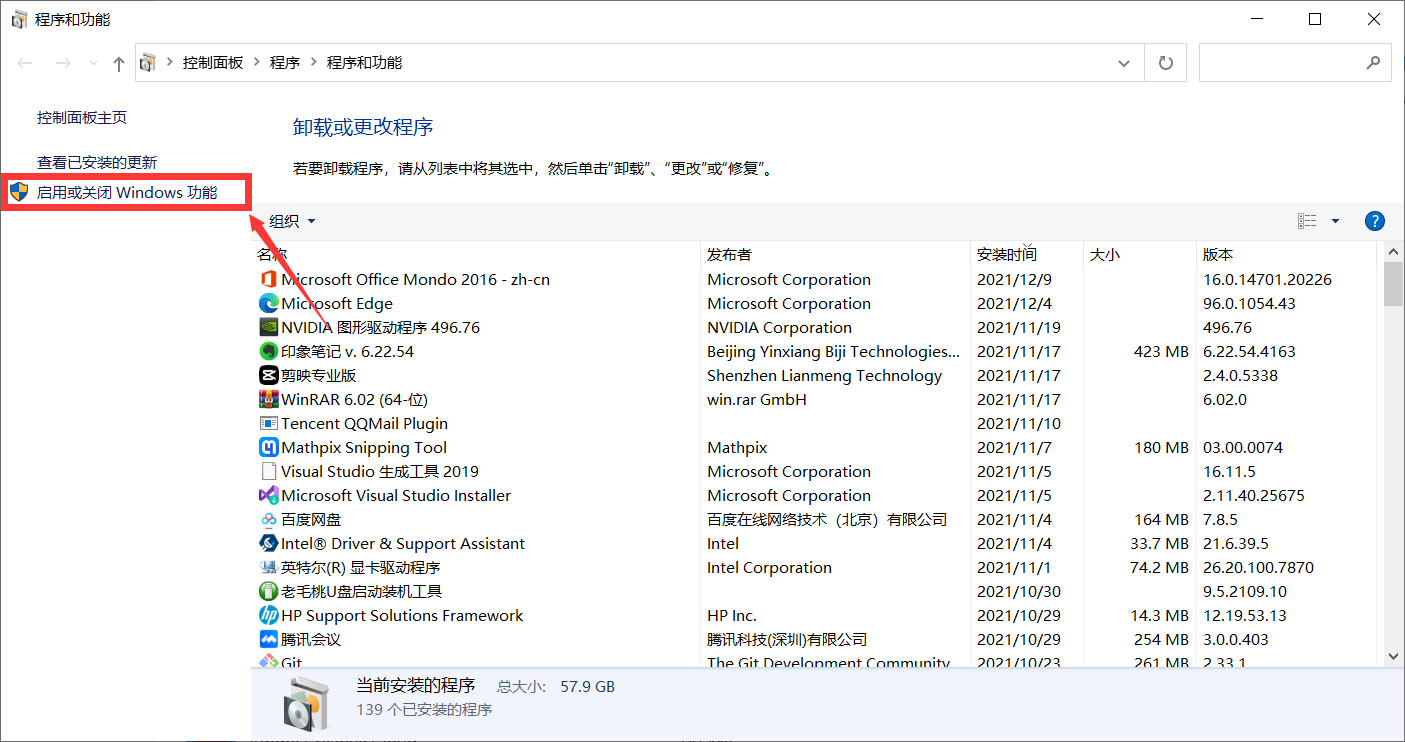Open Help using the blue question mark icon
This screenshot has height=742, width=1405.
(1374, 220)
